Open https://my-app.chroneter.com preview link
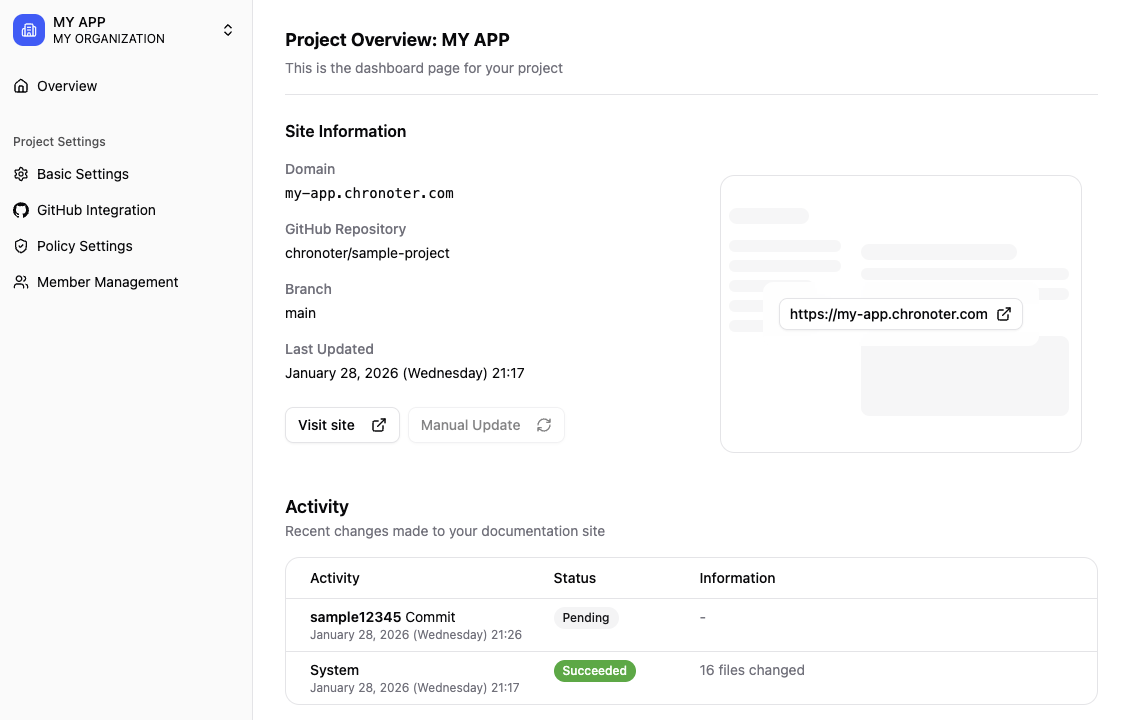 888,313
